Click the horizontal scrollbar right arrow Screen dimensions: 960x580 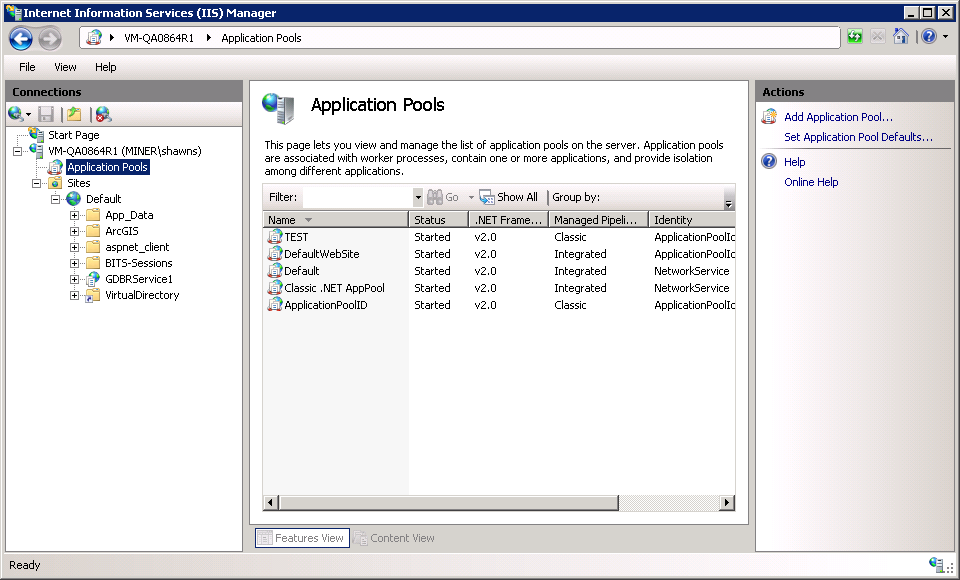coord(727,503)
